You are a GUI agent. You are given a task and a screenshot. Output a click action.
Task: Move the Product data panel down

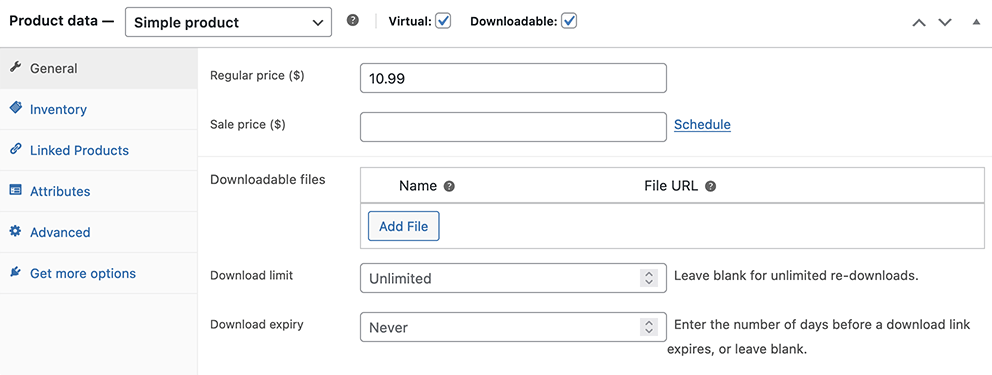(x=945, y=22)
